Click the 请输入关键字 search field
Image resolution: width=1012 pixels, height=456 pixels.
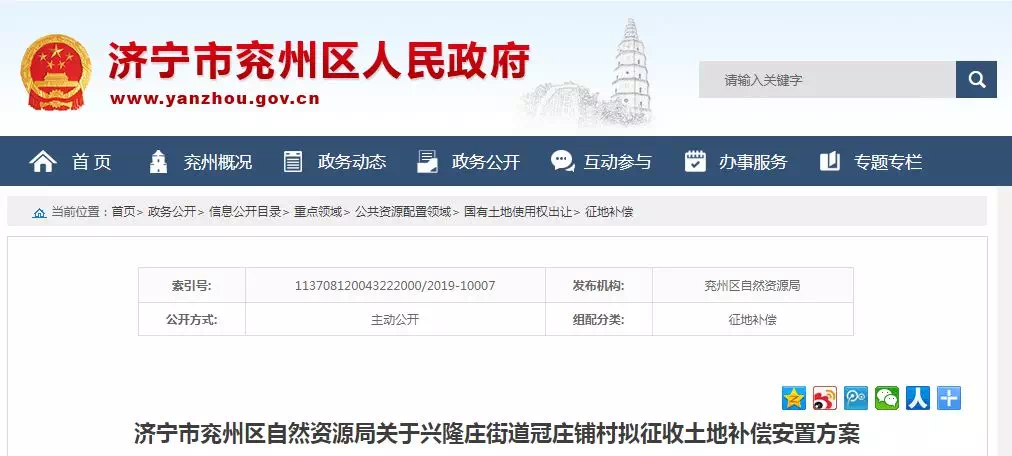[x=827, y=80]
